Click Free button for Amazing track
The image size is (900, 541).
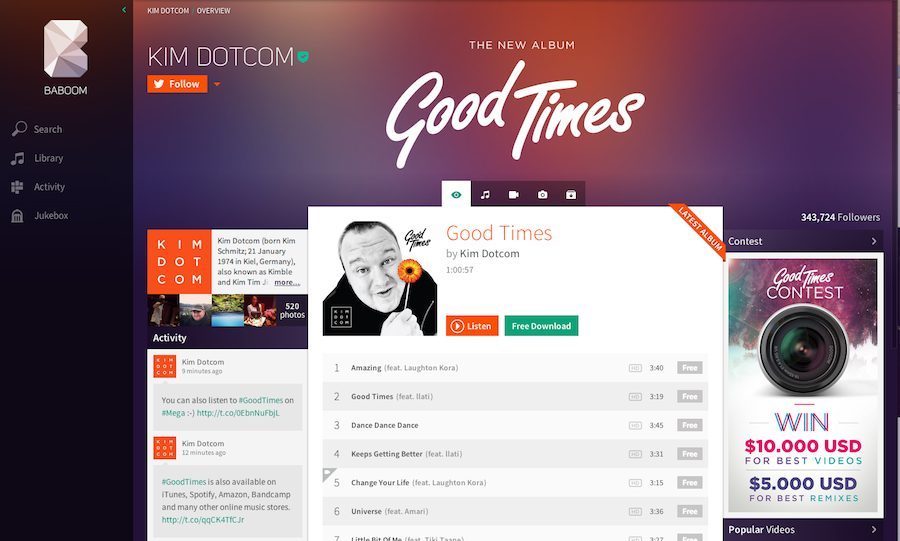pos(689,368)
